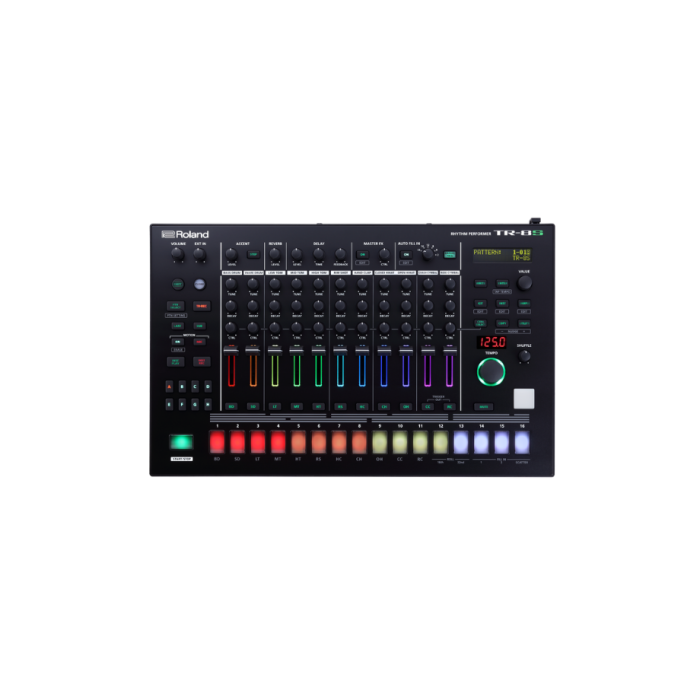Click the red 125.0 tempo readout
This screenshot has width=700, height=700.
click(x=491, y=342)
